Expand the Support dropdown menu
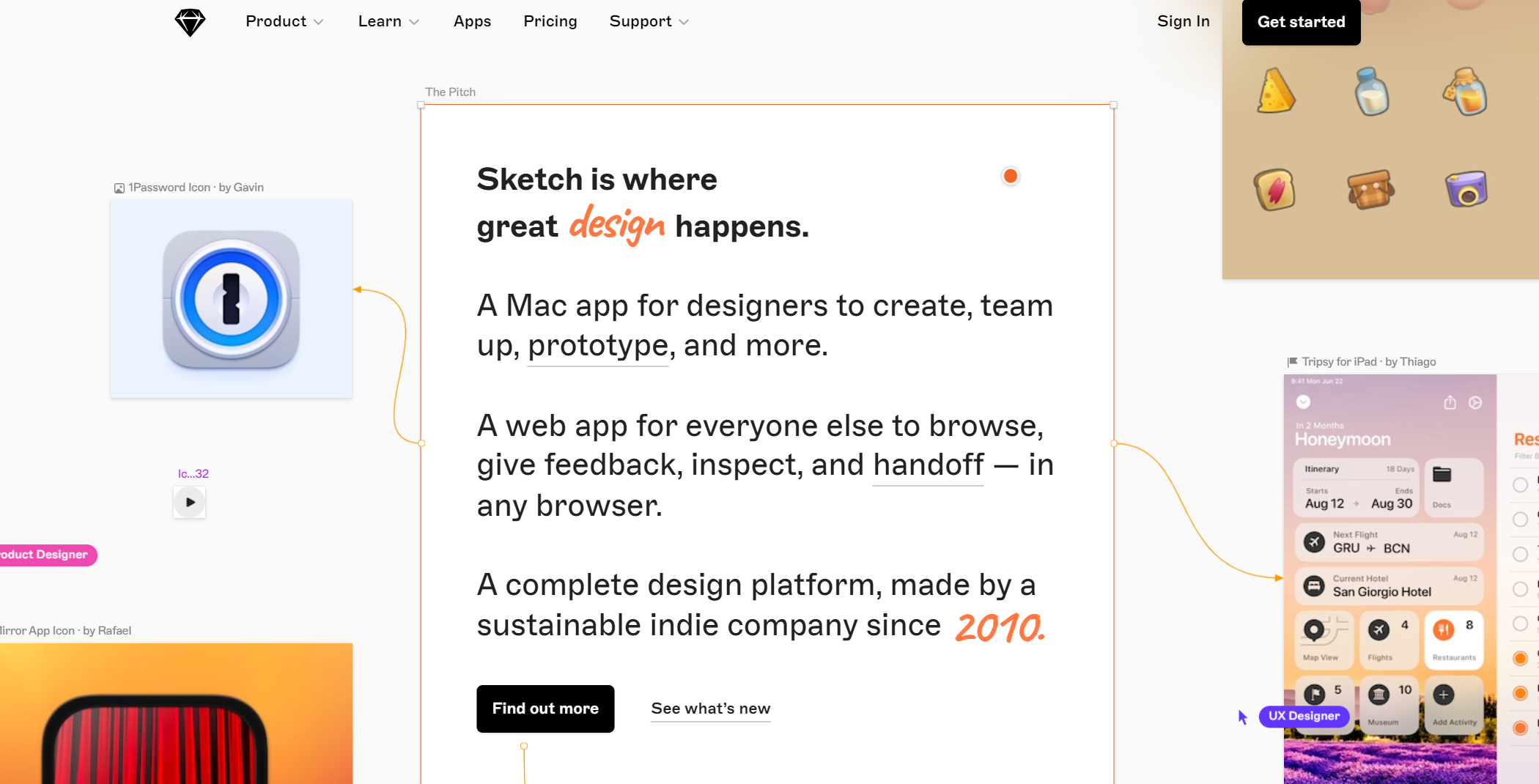1539x784 pixels. [649, 22]
